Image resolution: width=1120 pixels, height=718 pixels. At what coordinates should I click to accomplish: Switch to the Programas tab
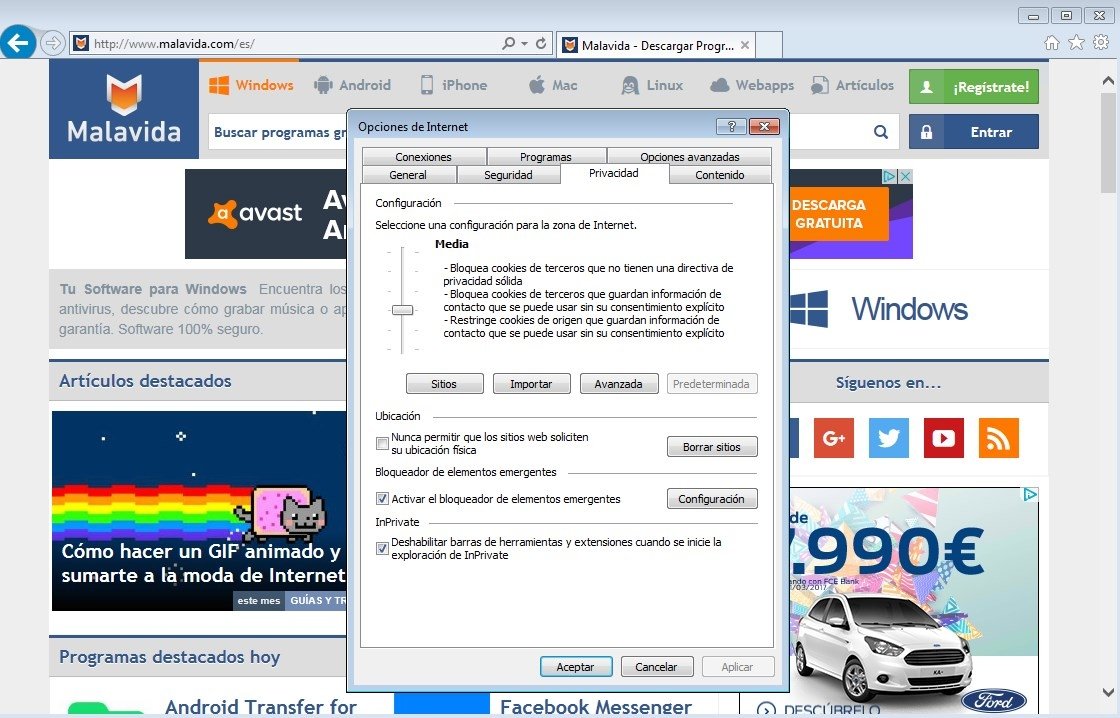point(546,156)
